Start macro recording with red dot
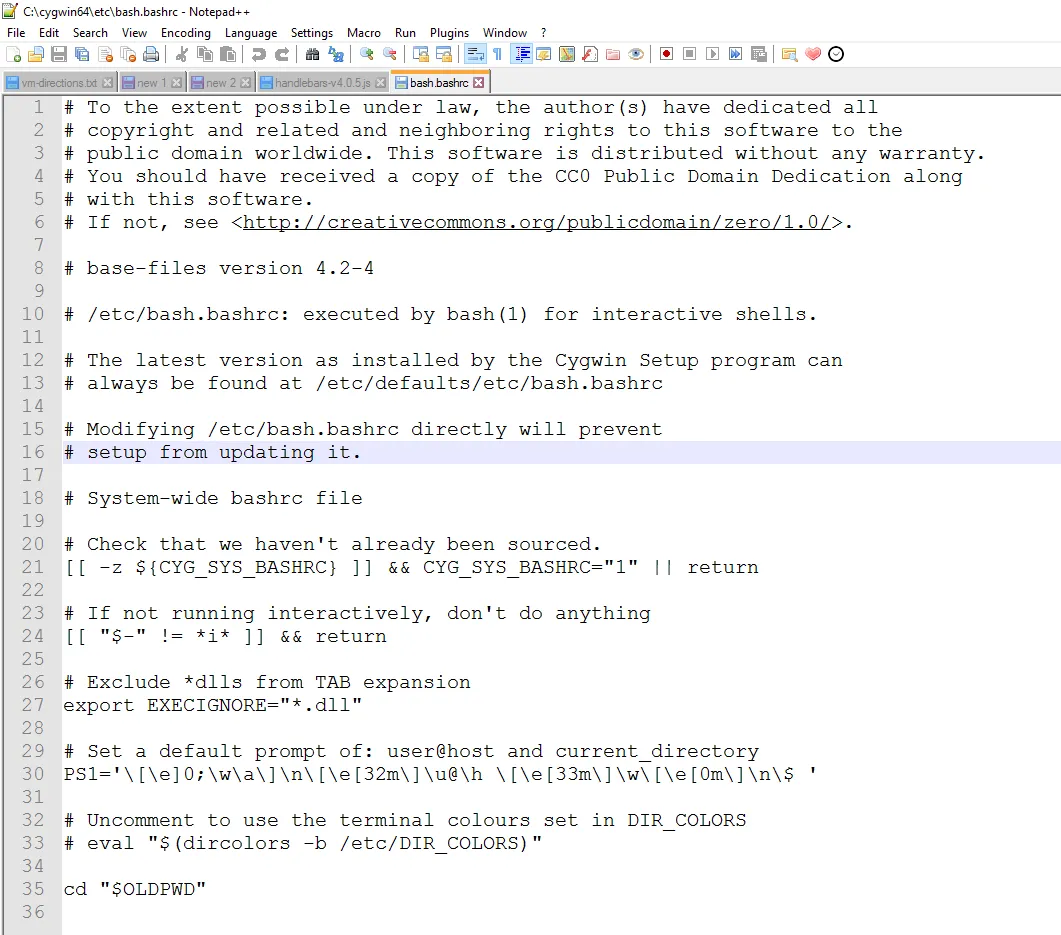The image size is (1061, 935). 667,54
